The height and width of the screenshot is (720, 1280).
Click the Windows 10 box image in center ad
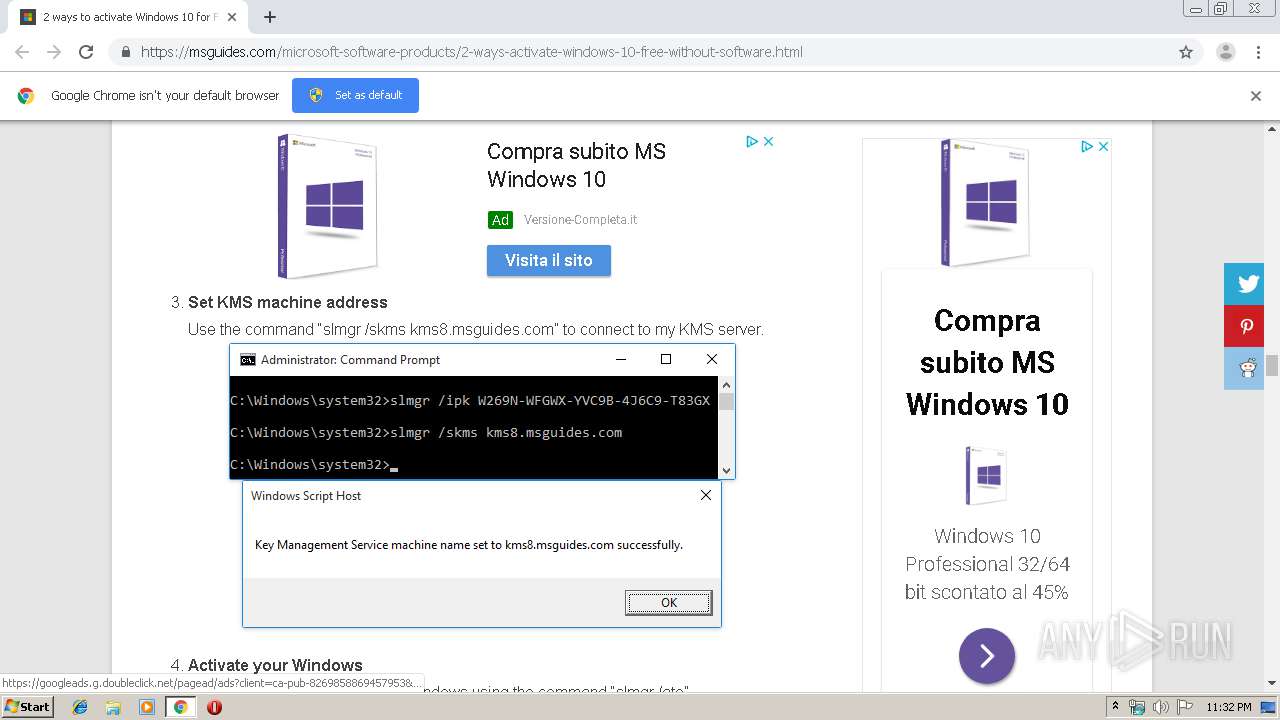[327, 206]
